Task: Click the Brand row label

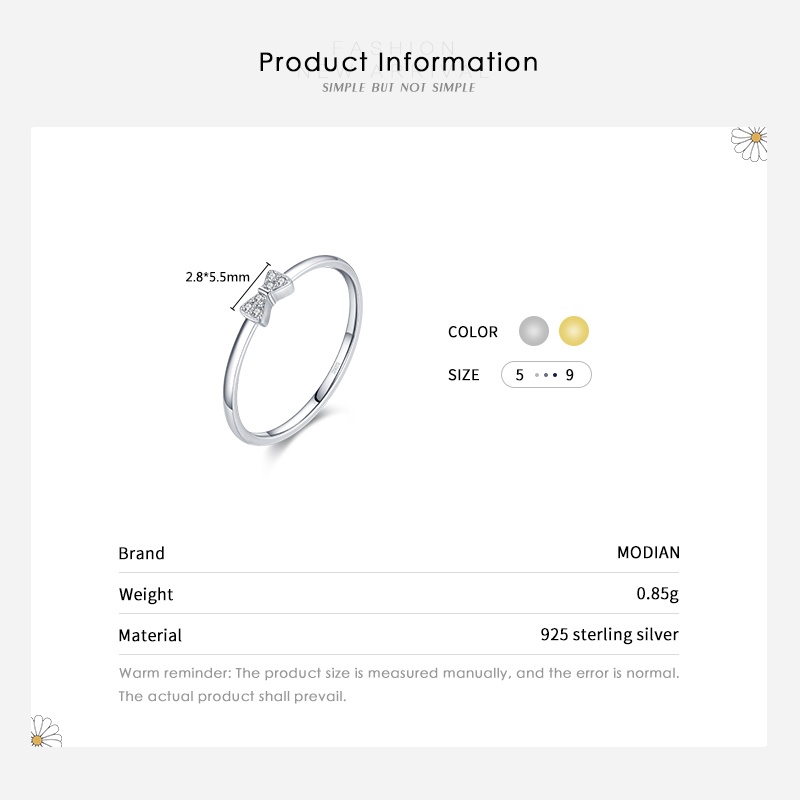Action: tap(142, 553)
